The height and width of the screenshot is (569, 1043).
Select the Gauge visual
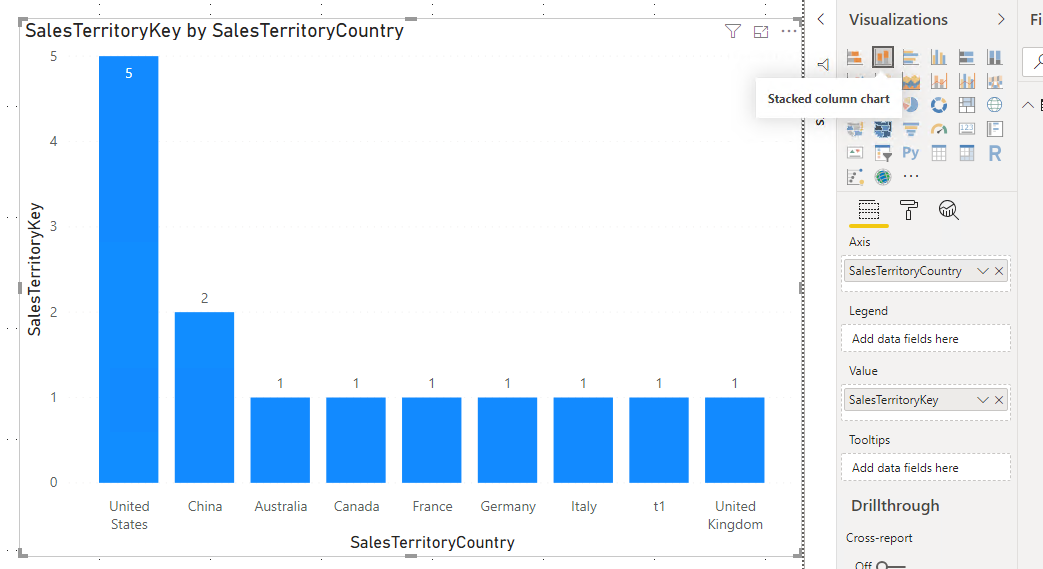pos(939,129)
